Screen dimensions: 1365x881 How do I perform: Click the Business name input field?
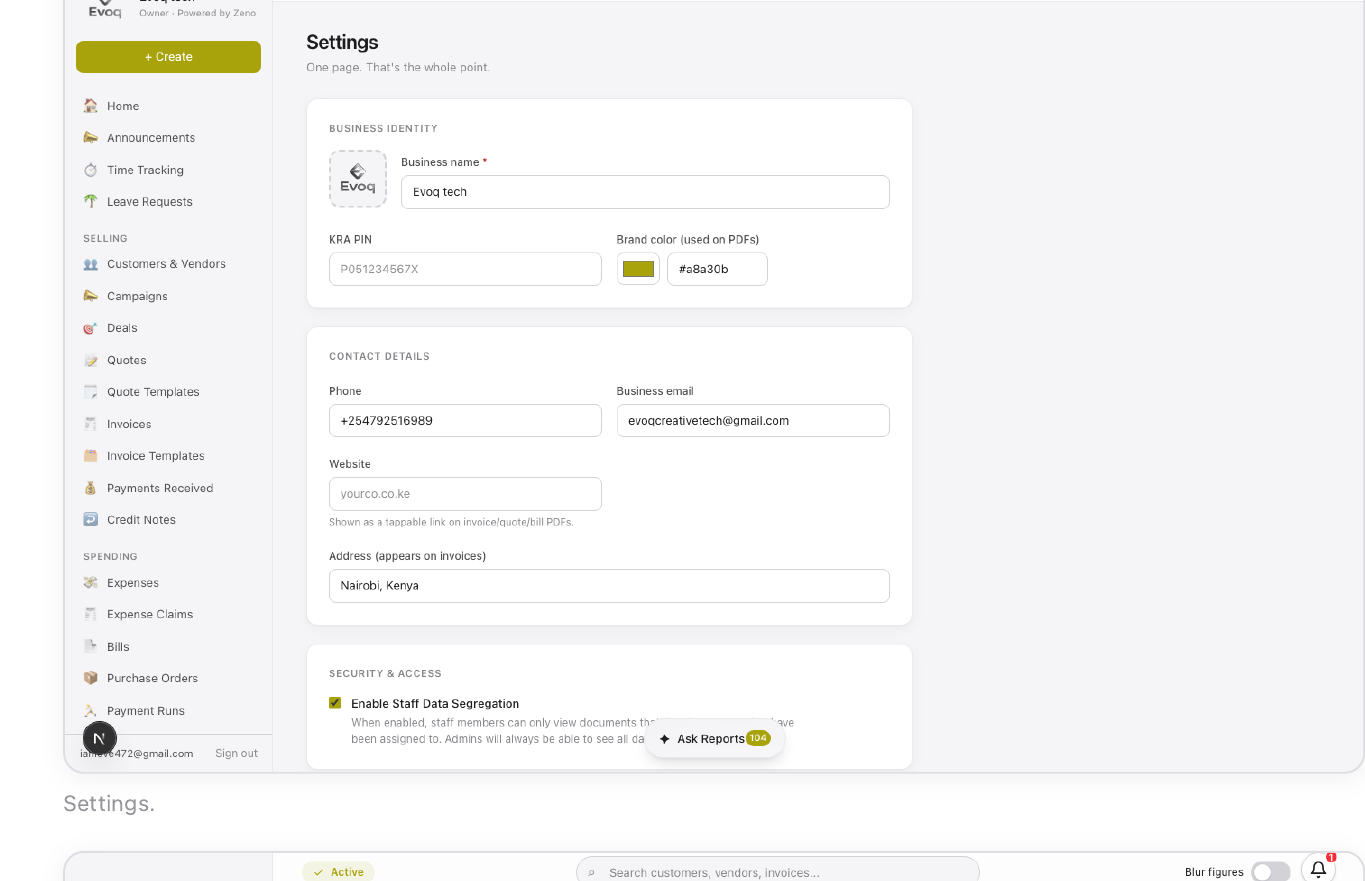point(645,192)
